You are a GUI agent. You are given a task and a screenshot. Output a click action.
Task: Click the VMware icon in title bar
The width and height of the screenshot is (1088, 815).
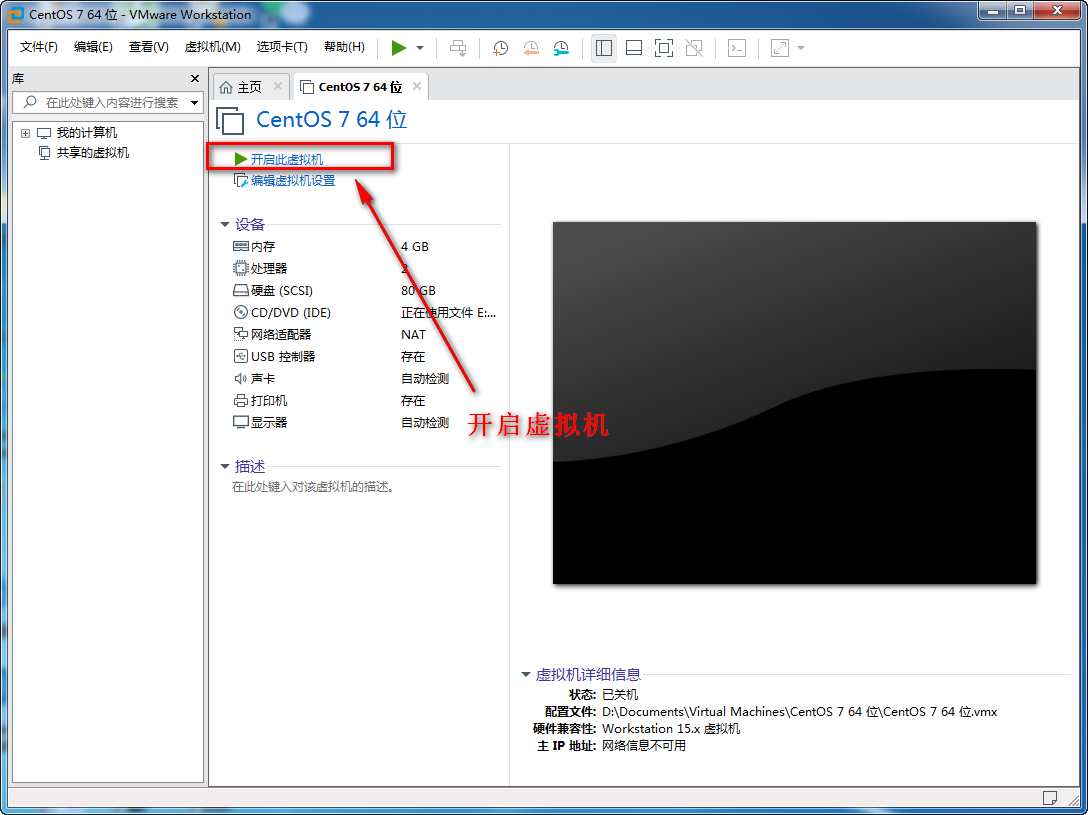coord(15,14)
